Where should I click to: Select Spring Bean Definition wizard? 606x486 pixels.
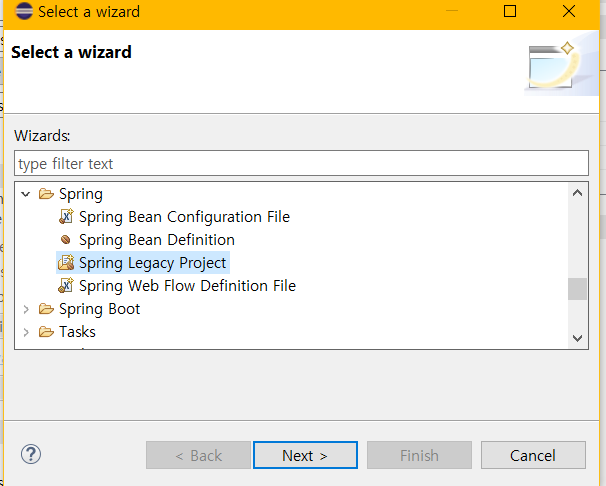pos(157,240)
